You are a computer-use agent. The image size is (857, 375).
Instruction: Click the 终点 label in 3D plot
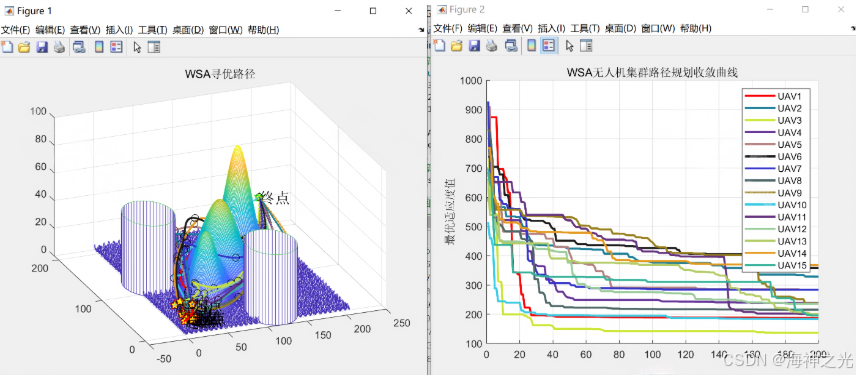[x=275, y=198]
